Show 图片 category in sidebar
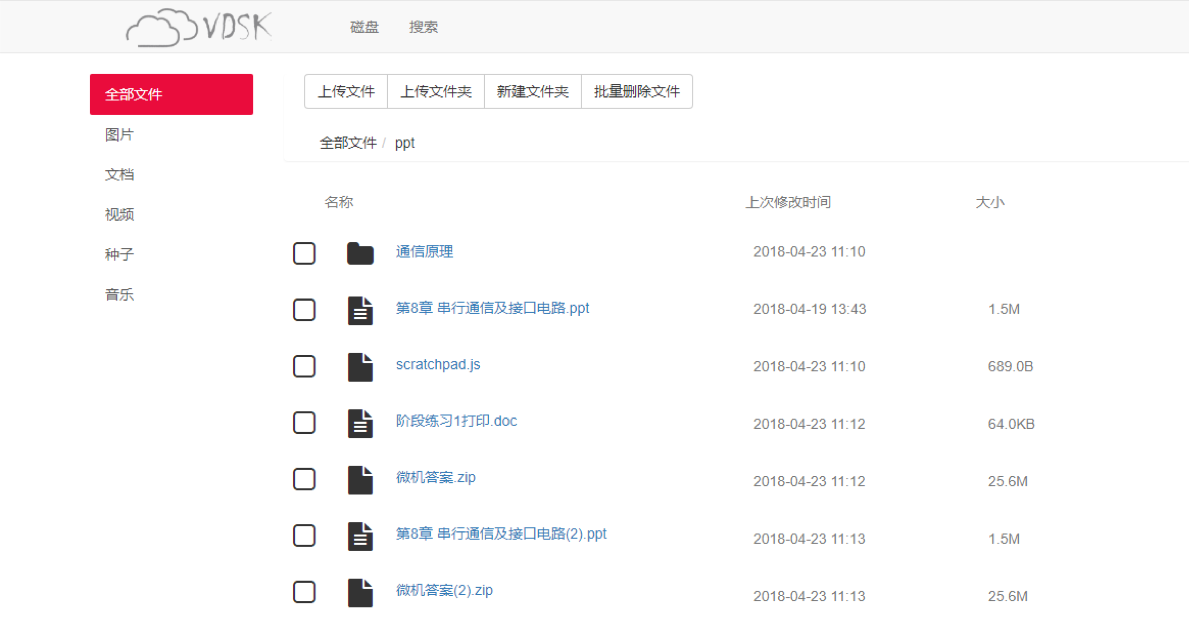This screenshot has width=1189, height=639. tap(119, 135)
